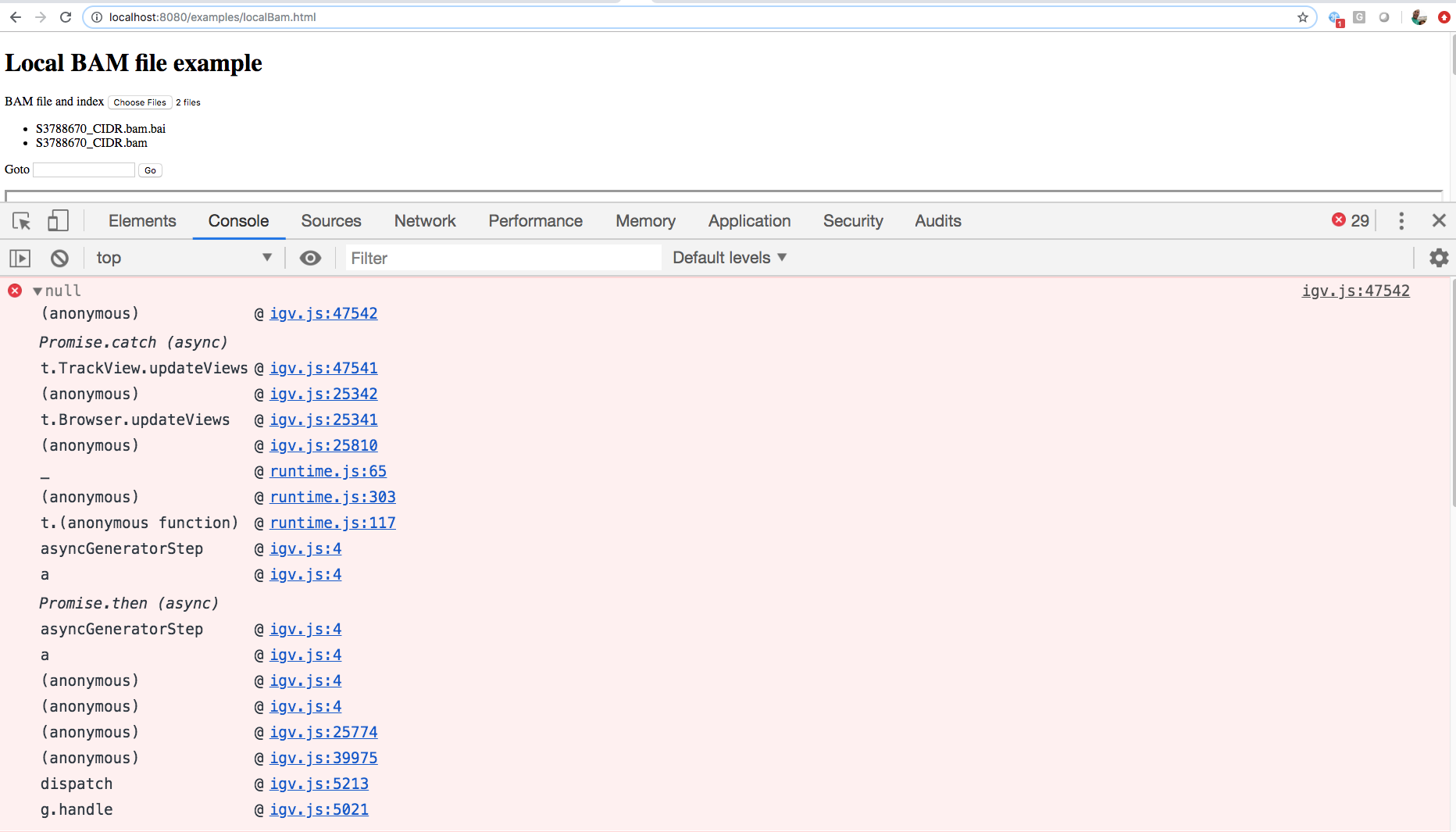
Task: Open console settings gear
Action: click(x=1439, y=258)
